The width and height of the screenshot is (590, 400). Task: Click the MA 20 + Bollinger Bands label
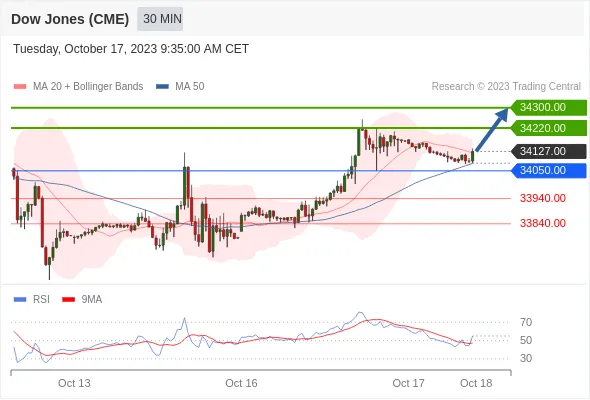point(88,87)
